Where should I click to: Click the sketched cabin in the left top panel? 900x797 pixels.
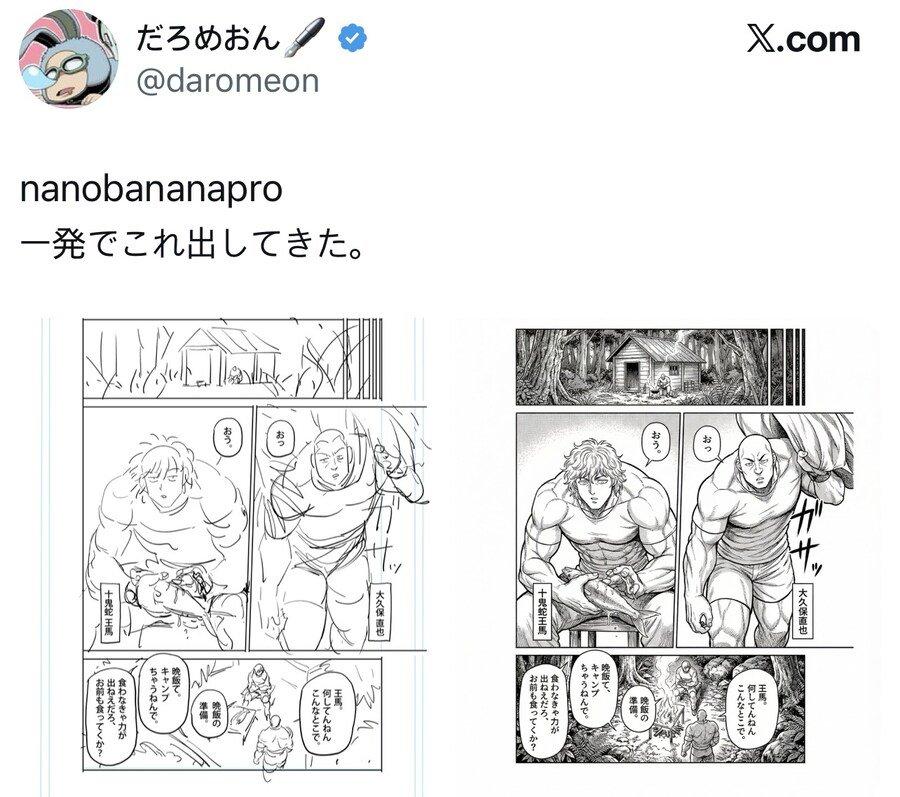pos(230,356)
